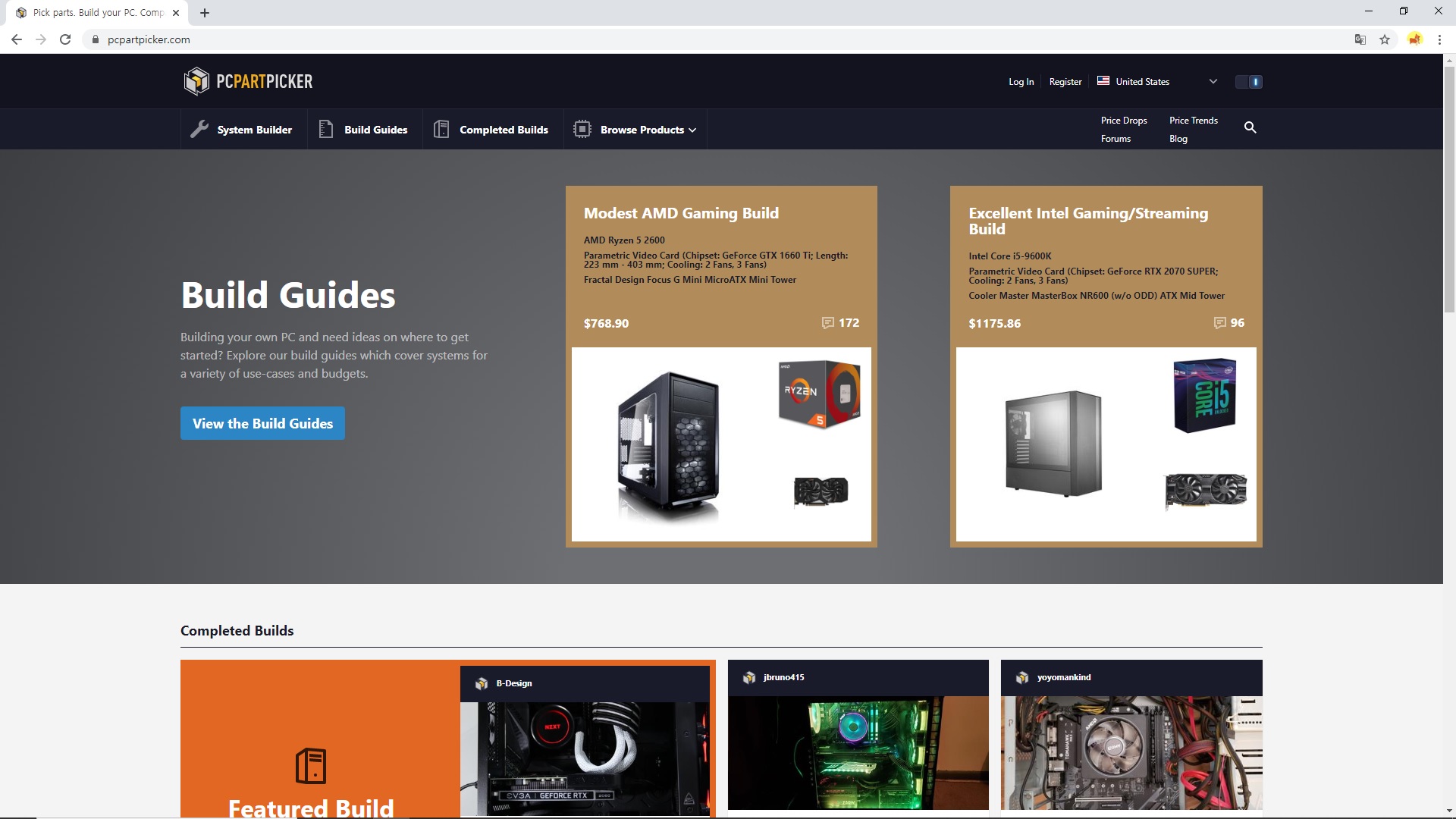Click Cooler Master NR600 case image
1456x819 pixels.
coord(1053,443)
